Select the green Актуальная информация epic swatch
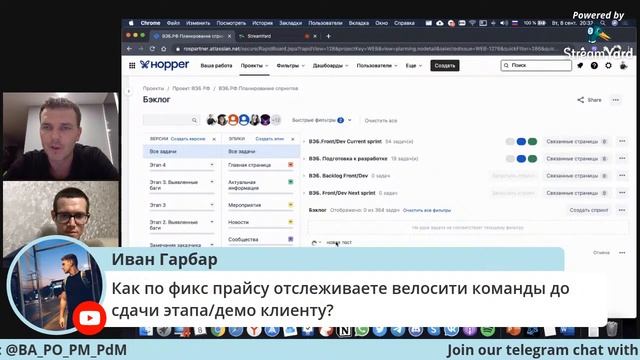 click(291, 182)
